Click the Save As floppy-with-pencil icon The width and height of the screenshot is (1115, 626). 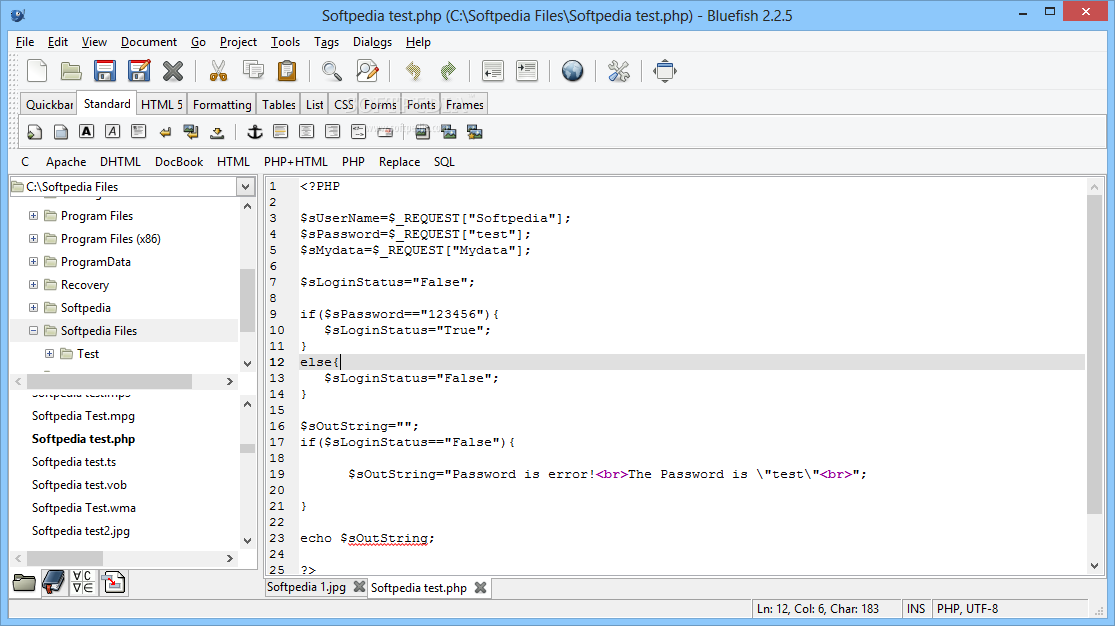(x=139, y=71)
